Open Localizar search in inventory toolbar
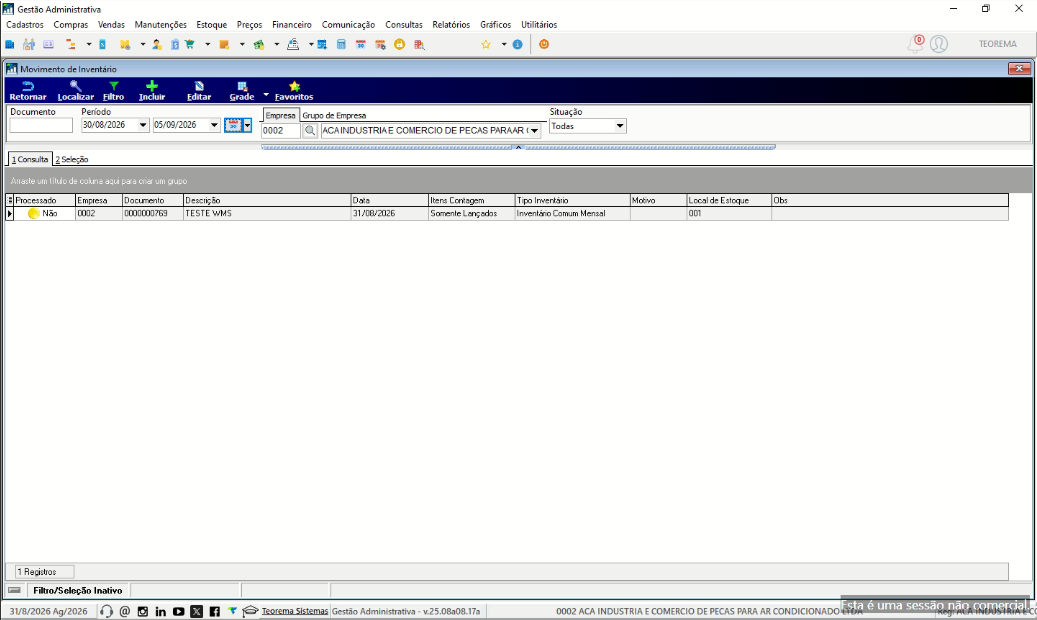Screen dimensions: 1037x620 (75, 91)
